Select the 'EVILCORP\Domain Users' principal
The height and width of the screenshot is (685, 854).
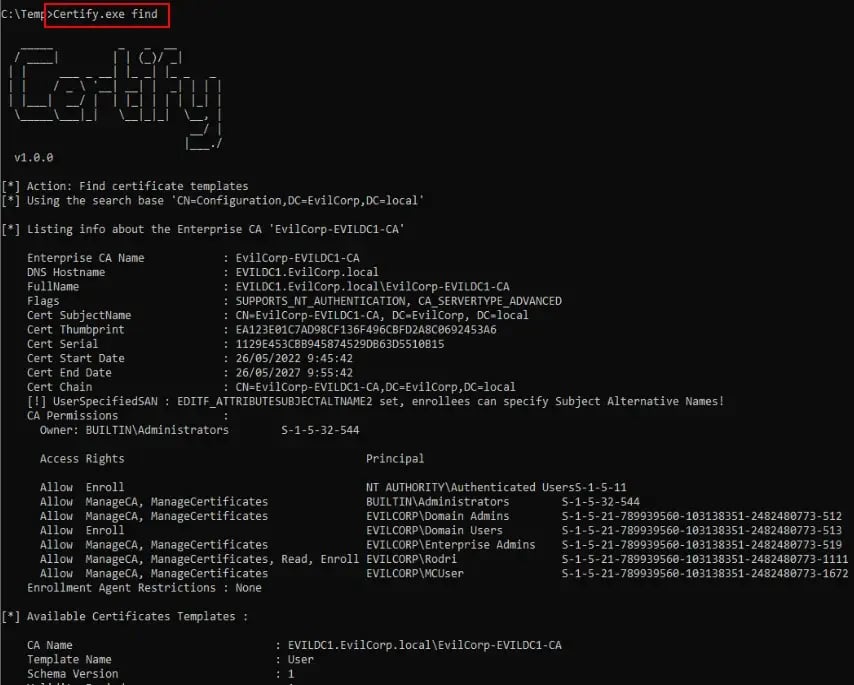tap(435, 530)
